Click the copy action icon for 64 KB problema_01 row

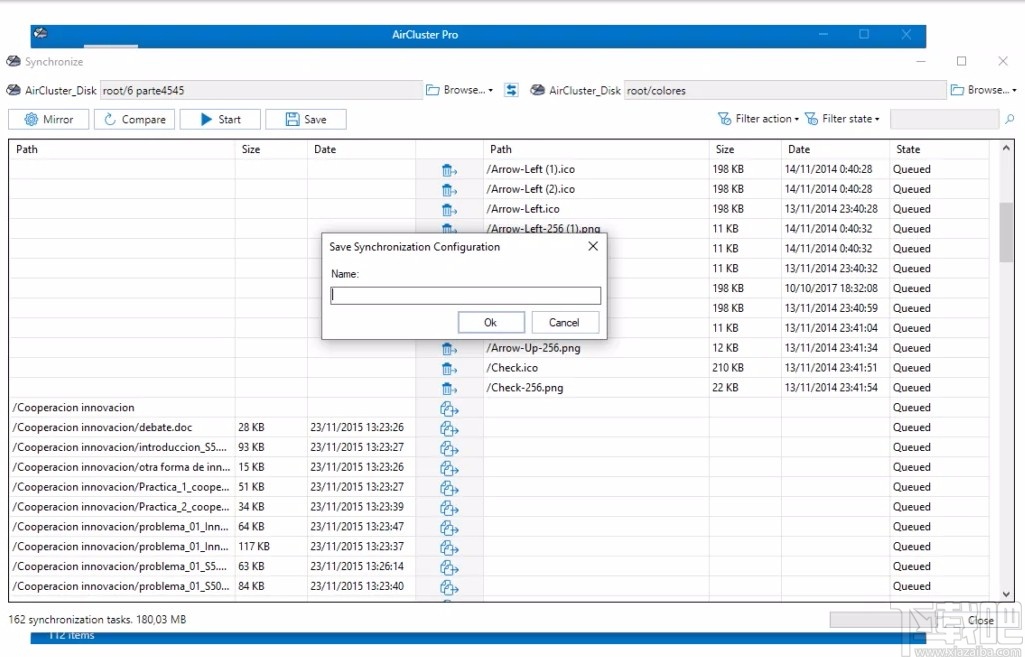pos(449,528)
